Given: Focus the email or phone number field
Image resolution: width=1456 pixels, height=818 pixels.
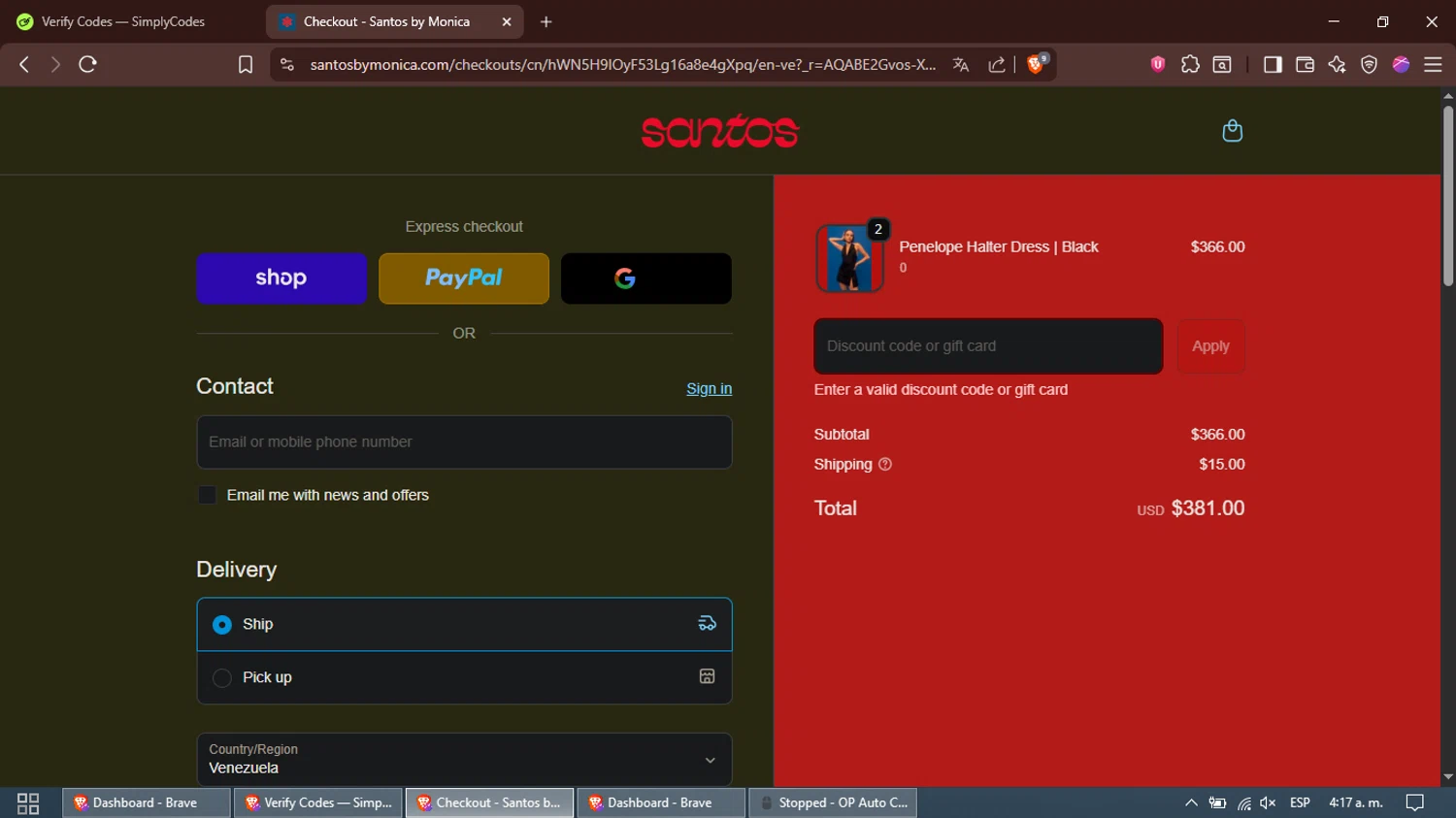Looking at the screenshot, I should click(464, 442).
